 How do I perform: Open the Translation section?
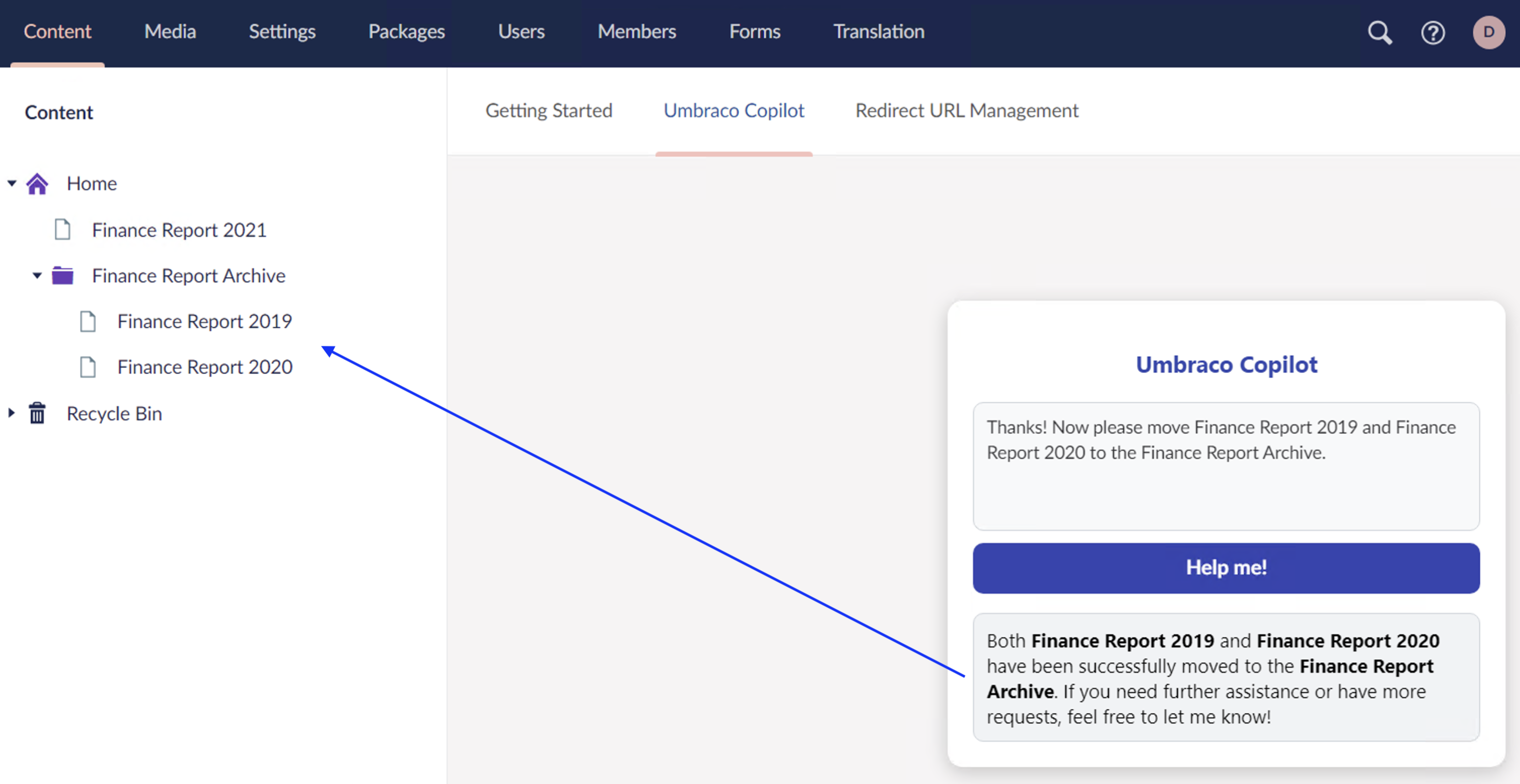click(878, 31)
